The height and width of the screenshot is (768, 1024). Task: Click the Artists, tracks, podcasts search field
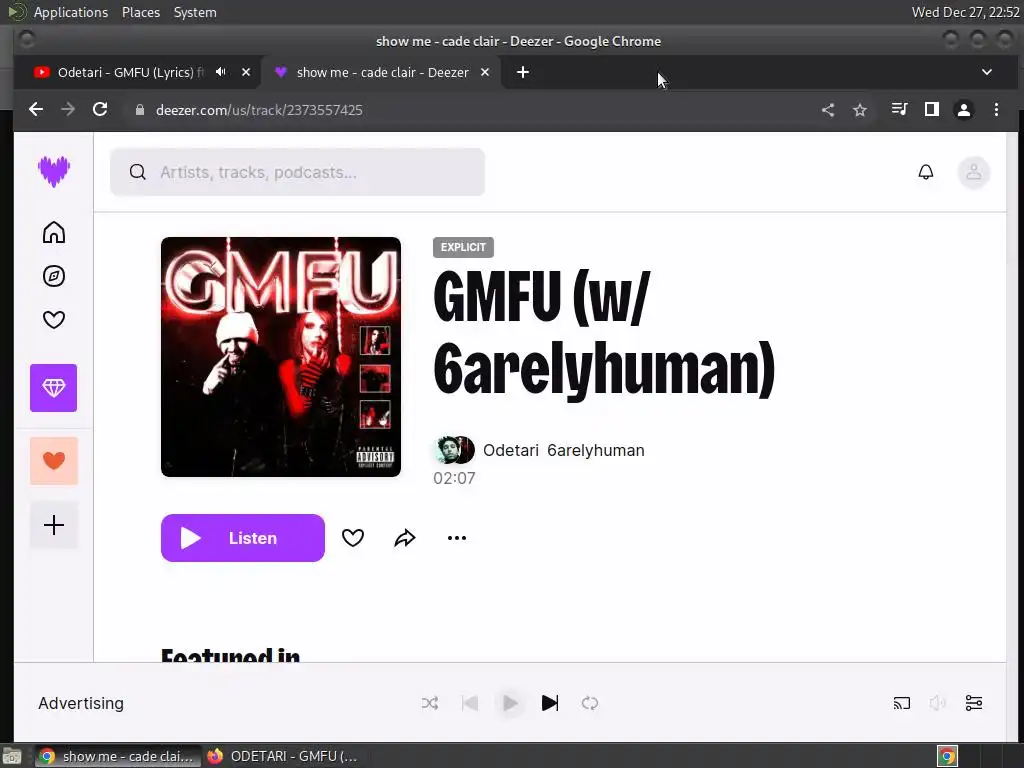[297, 172]
